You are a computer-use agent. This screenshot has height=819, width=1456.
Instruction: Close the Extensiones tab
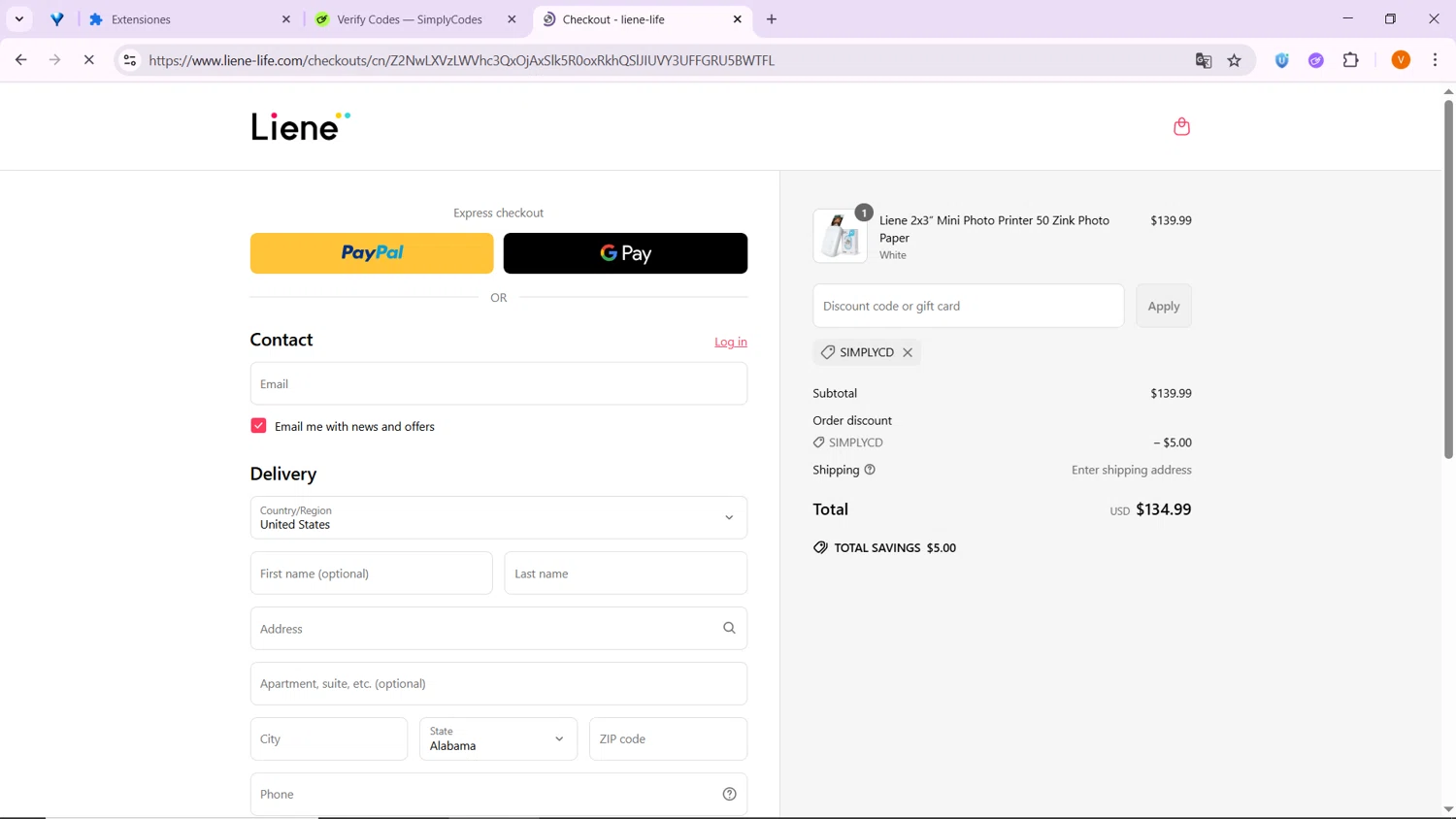click(x=286, y=19)
